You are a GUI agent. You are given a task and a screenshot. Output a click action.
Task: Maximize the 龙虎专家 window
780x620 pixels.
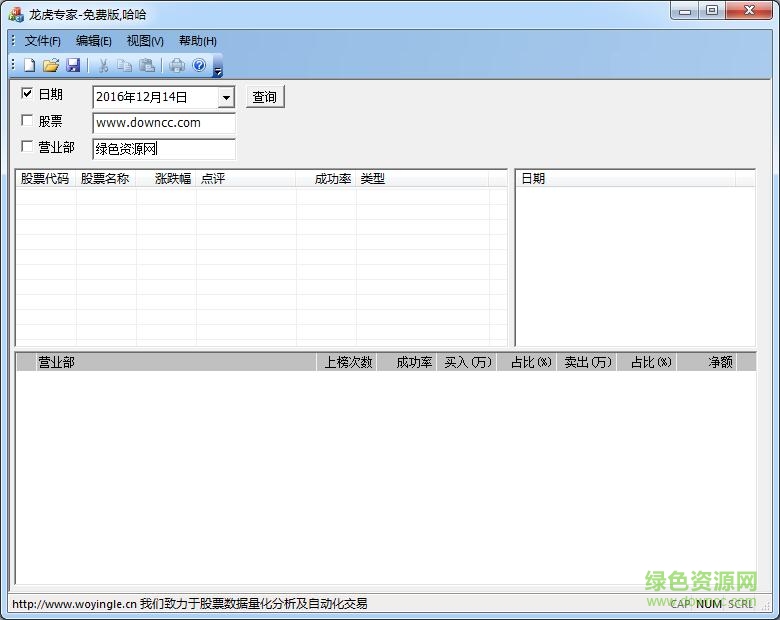coord(712,11)
